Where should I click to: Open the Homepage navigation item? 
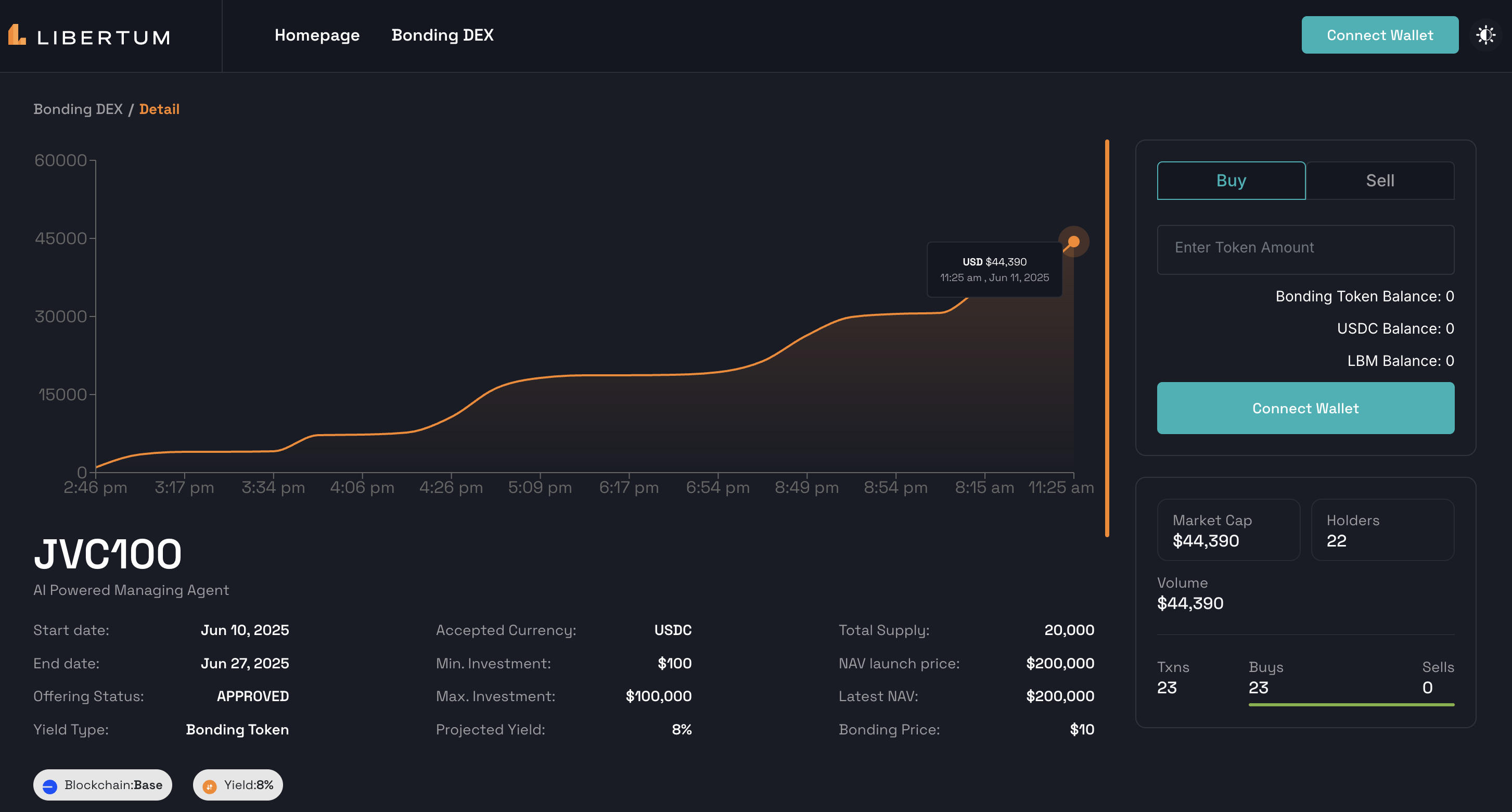[x=317, y=35]
